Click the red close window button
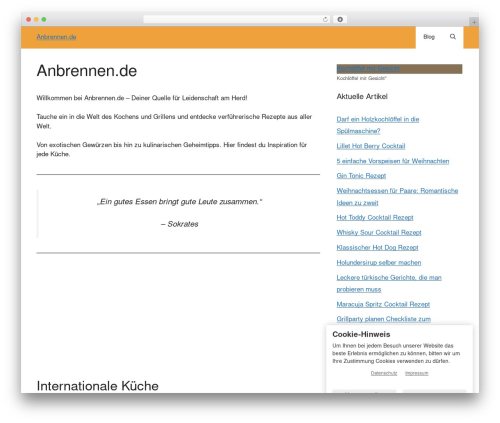500x423 pixels. click(x=29, y=20)
